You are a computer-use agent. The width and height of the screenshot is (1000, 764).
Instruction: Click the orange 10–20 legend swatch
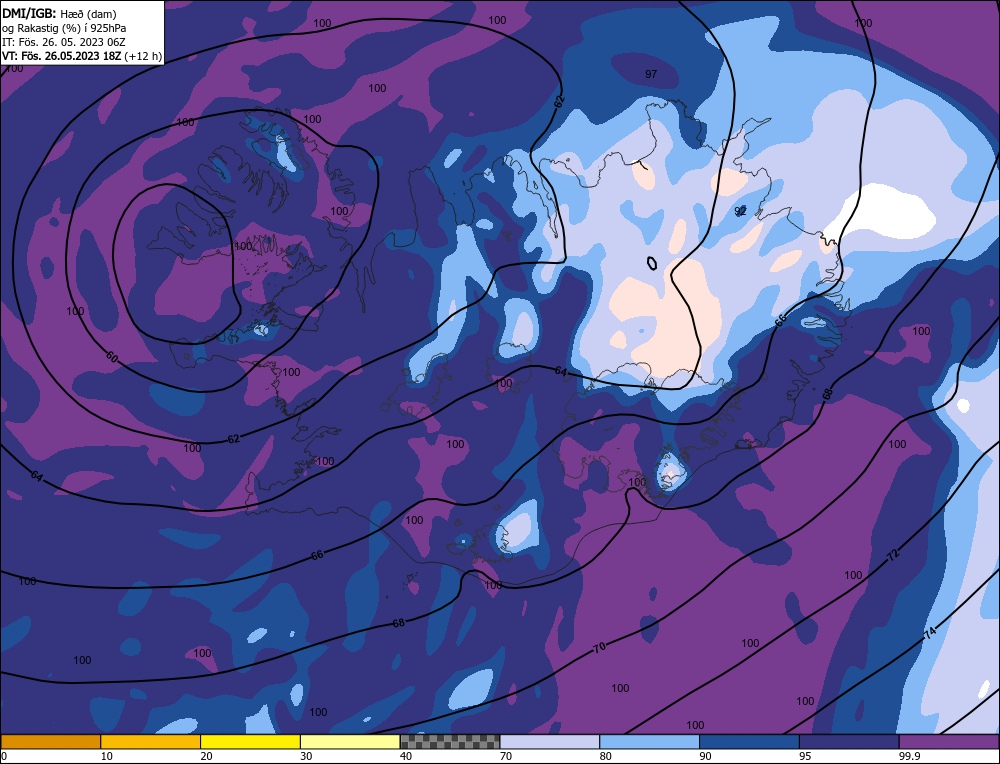pos(151,741)
